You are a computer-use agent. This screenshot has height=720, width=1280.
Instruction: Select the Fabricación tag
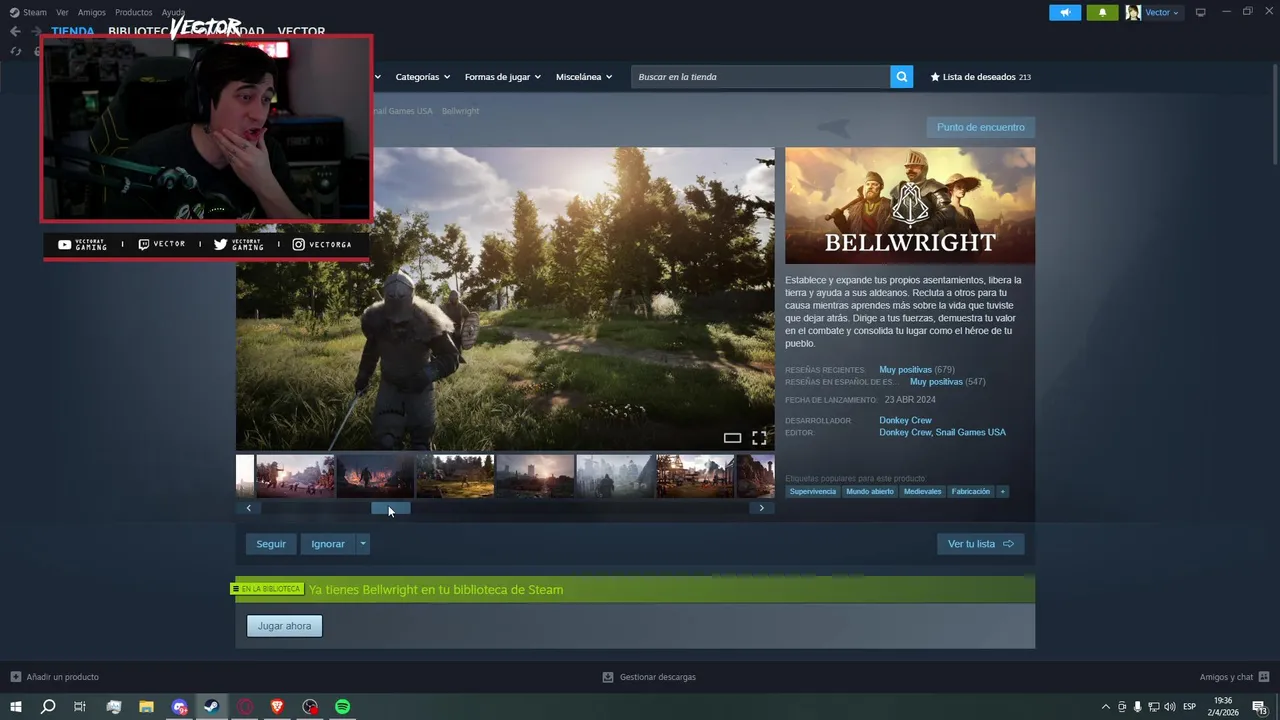(x=971, y=491)
